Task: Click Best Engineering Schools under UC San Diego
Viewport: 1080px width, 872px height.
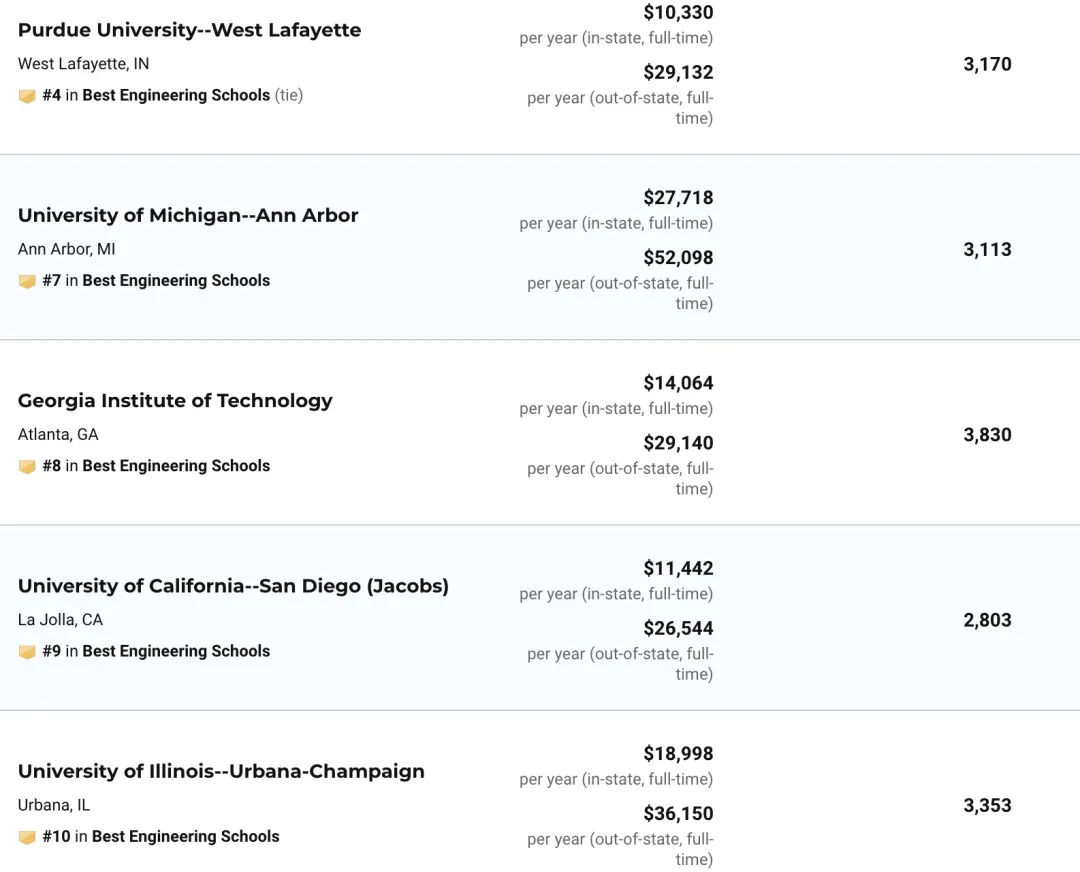Action: click(x=176, y=651)
